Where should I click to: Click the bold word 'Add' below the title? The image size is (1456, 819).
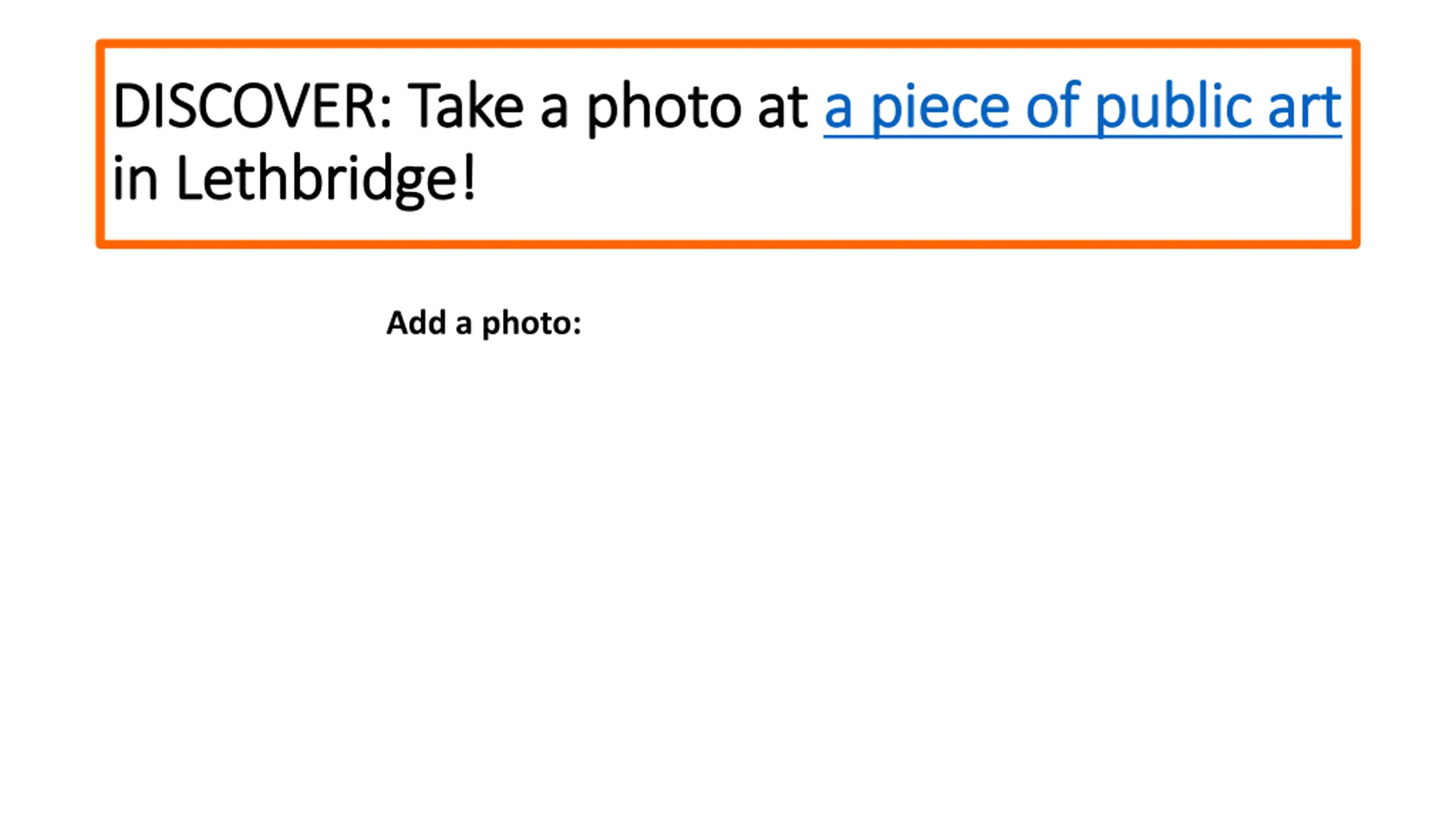tap(416, 322)
